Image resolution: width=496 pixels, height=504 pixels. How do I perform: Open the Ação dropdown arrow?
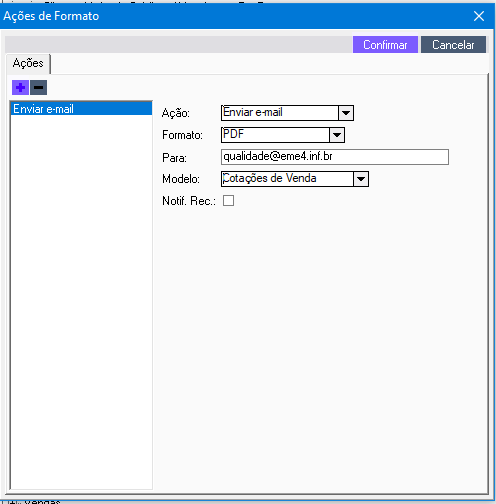pyautogui.click(x=346, y=113)
